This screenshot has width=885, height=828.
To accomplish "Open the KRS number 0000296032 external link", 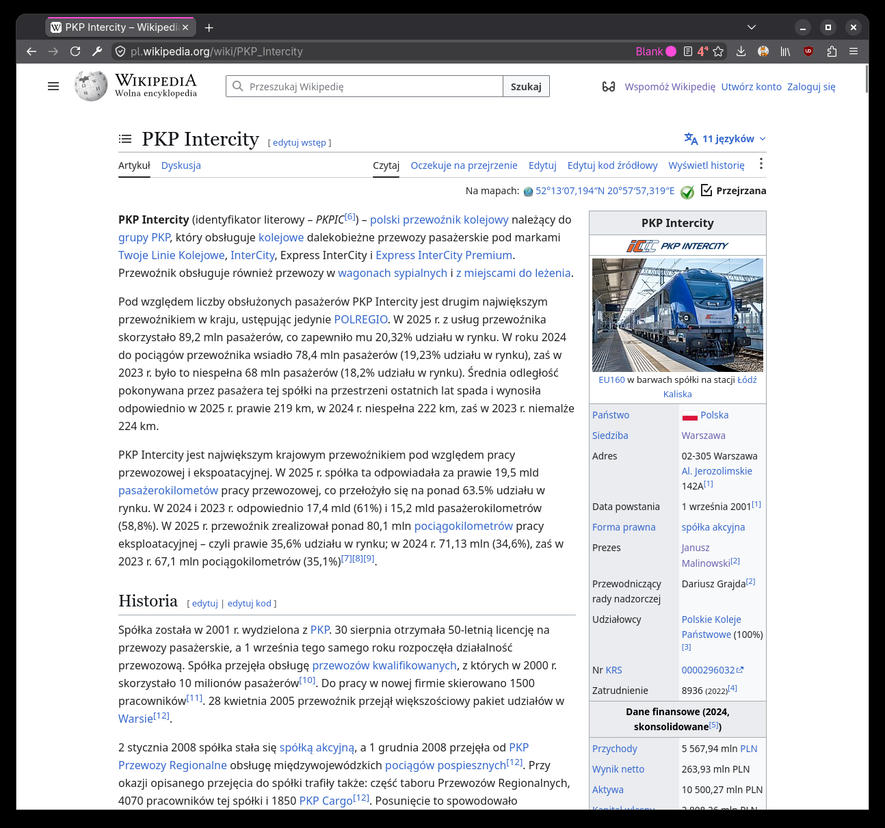I will point(712,670).
